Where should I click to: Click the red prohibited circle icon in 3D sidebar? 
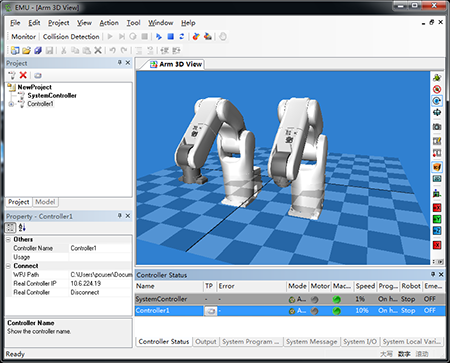[x=437, y=89]
